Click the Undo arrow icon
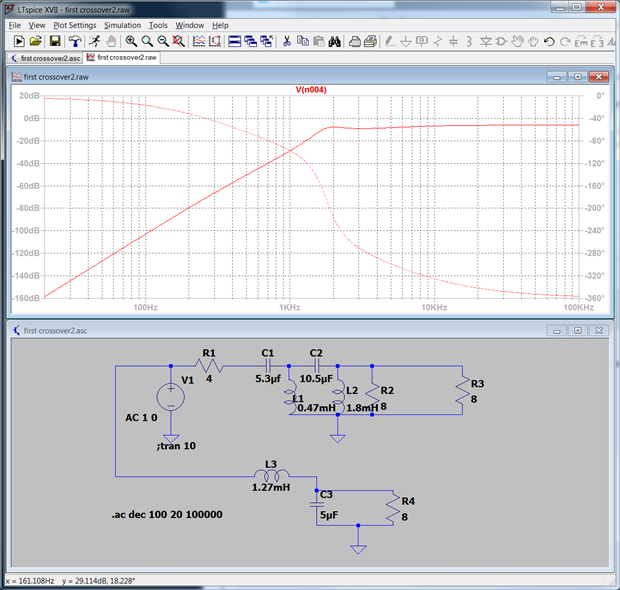 (x=548, y=41)
